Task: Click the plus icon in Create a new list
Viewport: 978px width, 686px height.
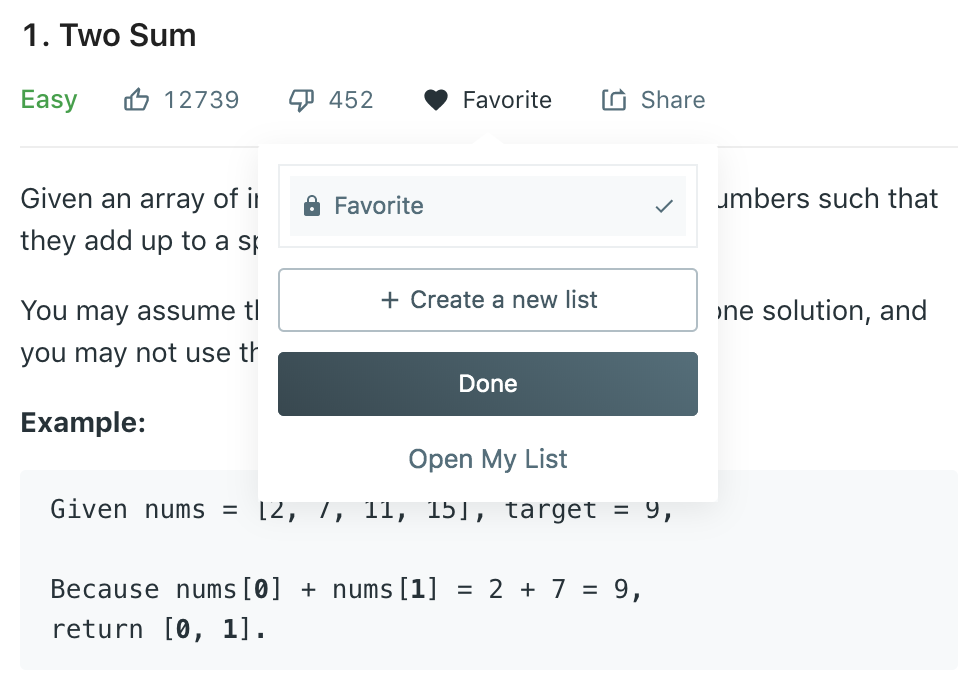Action: click(390, 300)
